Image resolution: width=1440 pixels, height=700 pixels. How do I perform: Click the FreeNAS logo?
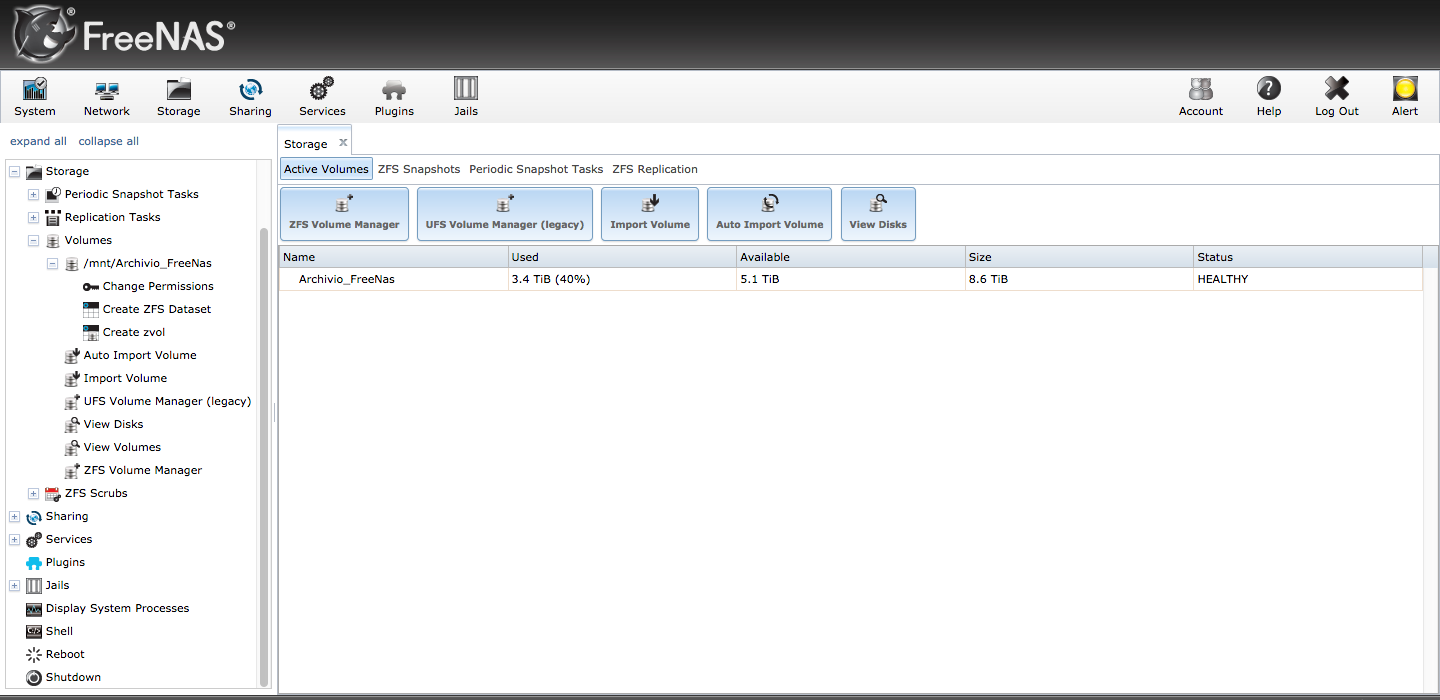tap(124, 35)
